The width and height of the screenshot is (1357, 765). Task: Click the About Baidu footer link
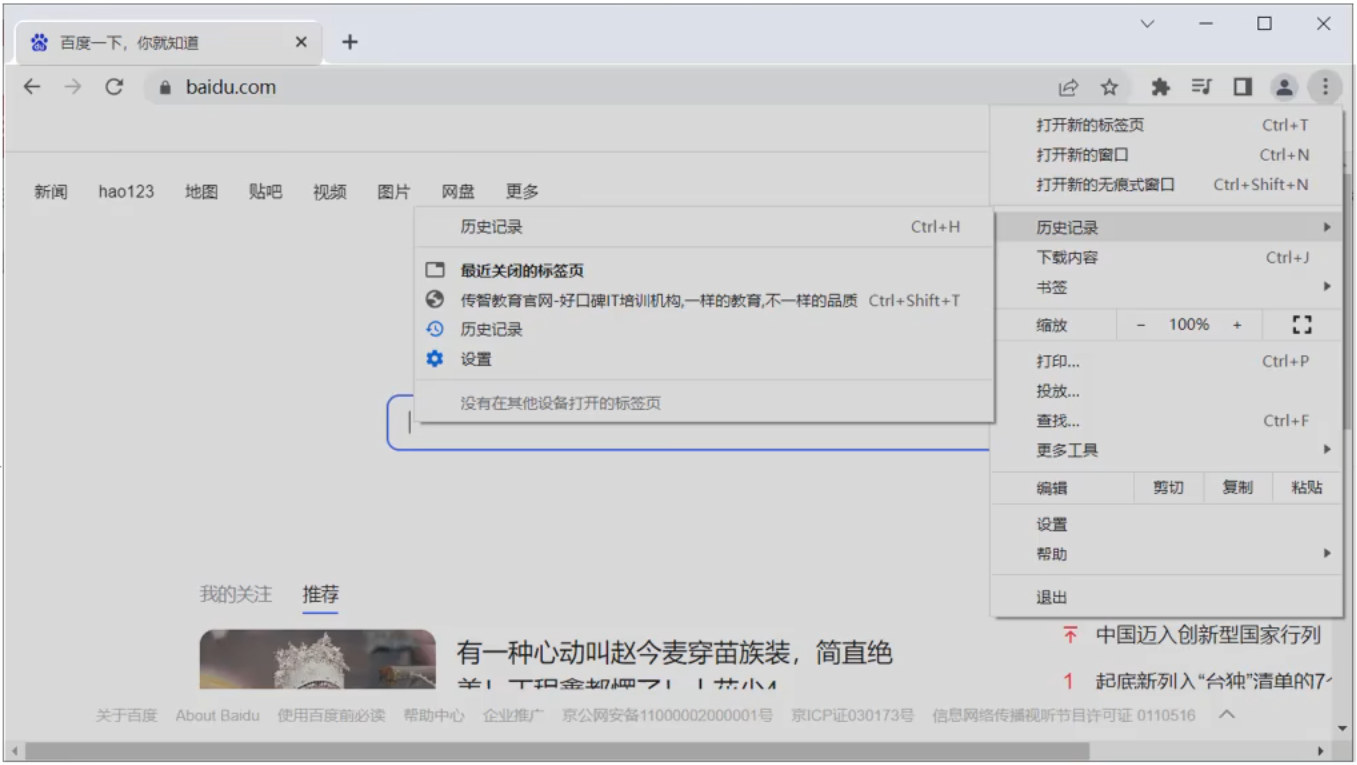click(x=217, y=716)
